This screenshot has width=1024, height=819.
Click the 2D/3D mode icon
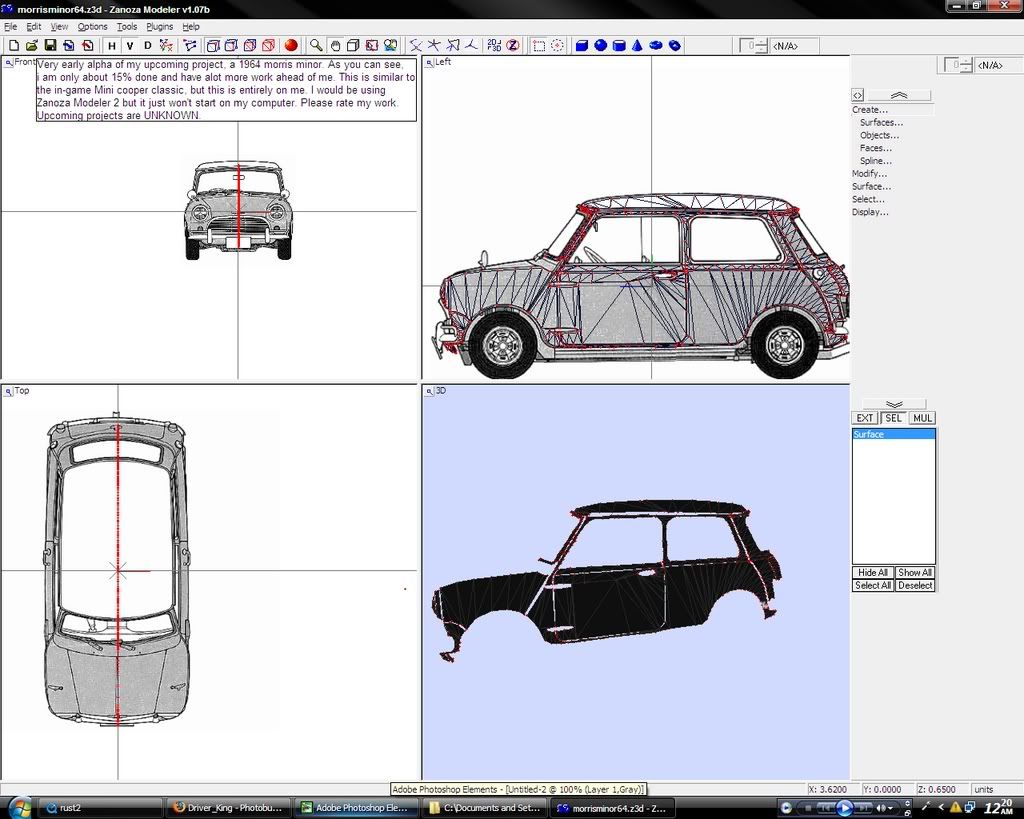coord(494,45)
